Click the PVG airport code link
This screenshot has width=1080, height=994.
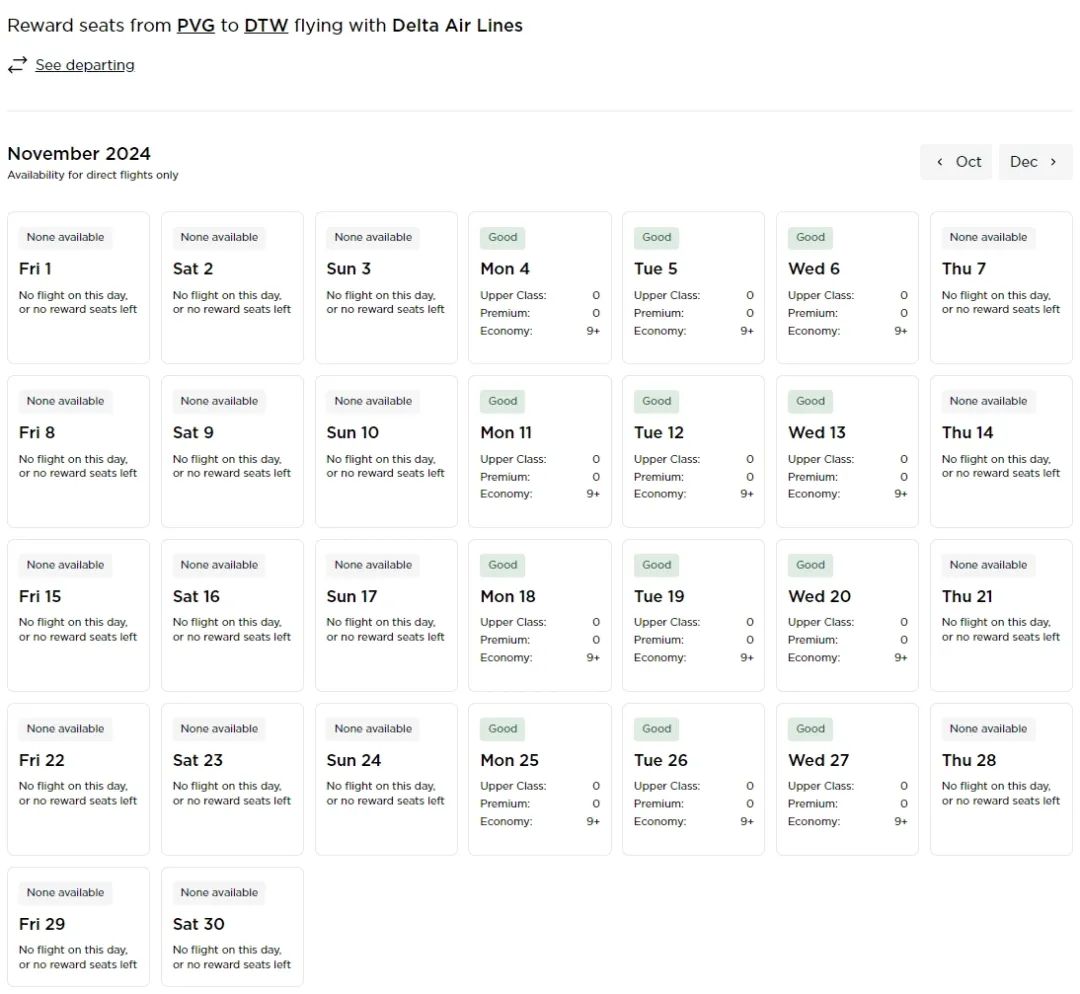tap(196, 26)
